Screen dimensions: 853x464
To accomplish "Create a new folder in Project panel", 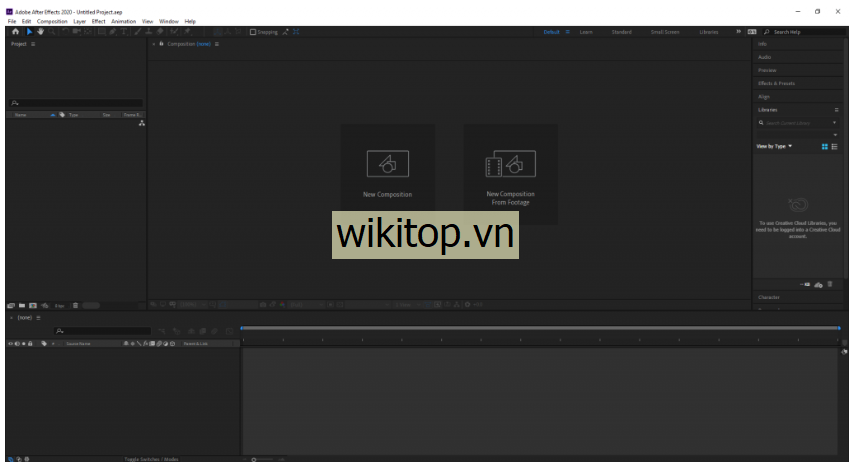I will [21, 305].
